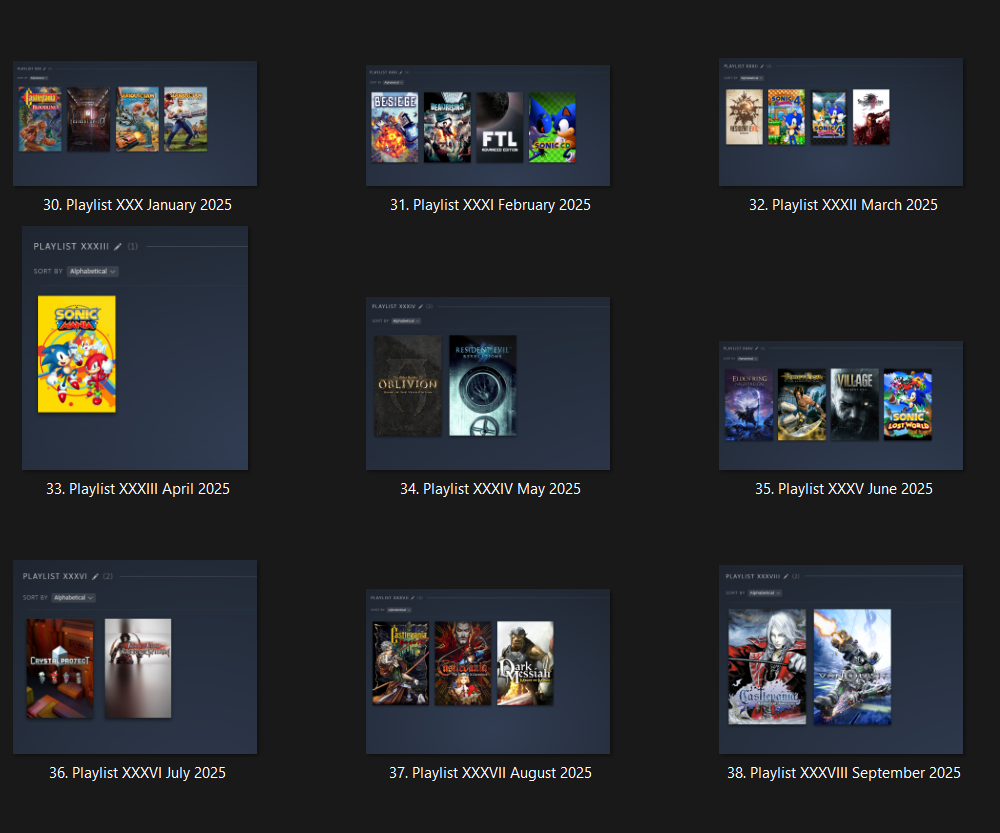Click the pencil edit icon beside PLAYLIST XXXVIII

click(786, 577)
